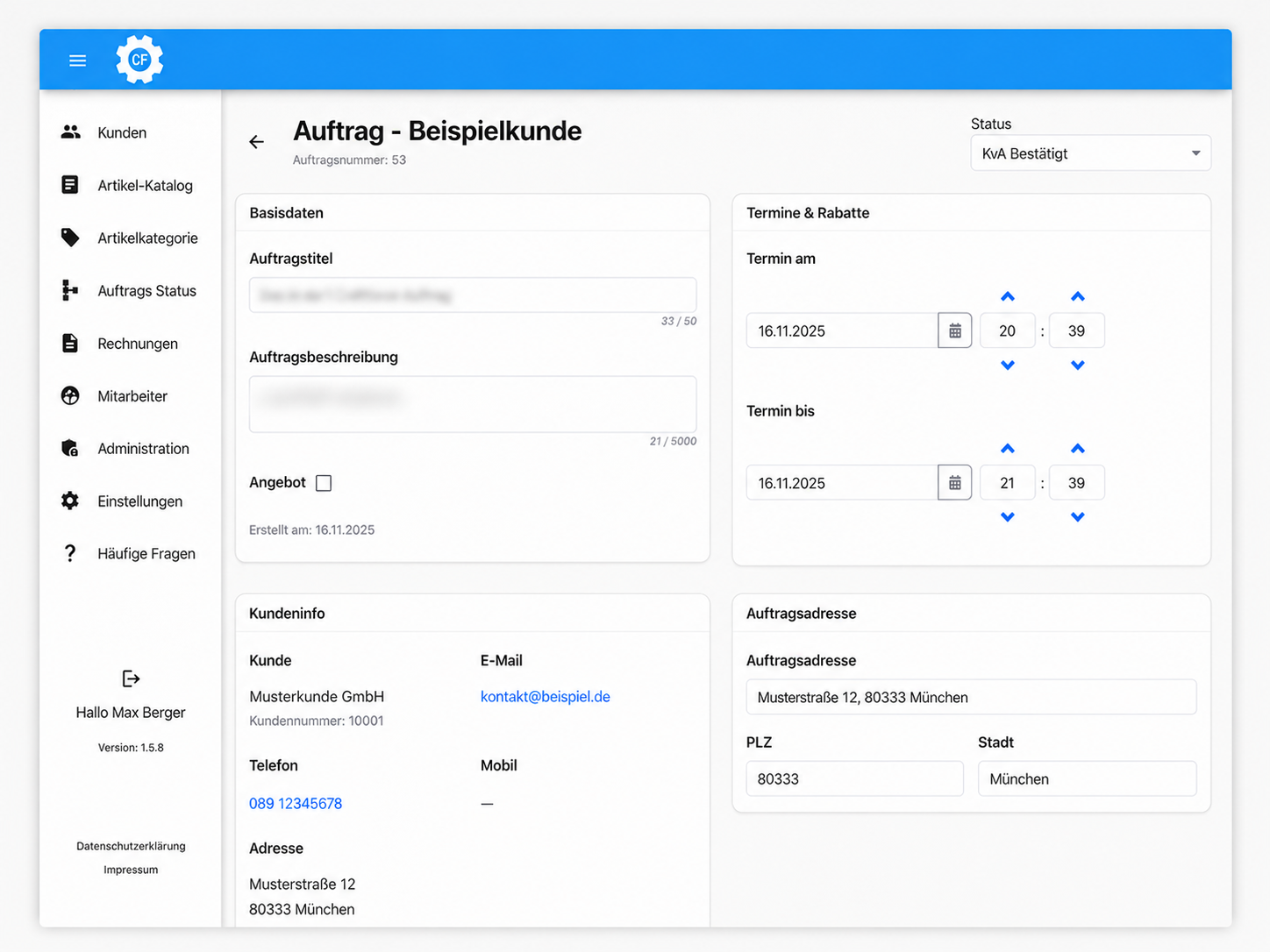Decrease the Termin bis hour

click(x=1008, y=517)
